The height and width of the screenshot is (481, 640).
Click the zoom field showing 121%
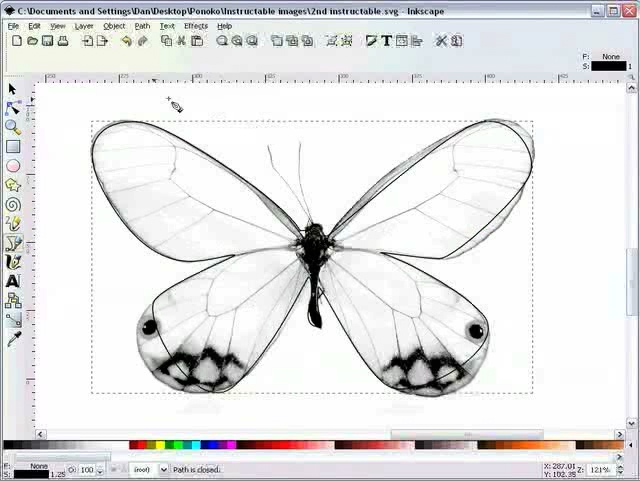(601, 470)
